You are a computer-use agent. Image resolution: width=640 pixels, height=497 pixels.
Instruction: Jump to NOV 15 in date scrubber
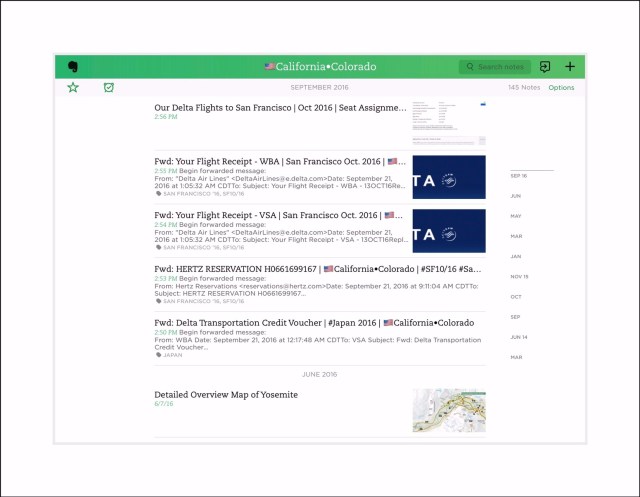click(519, 276)
